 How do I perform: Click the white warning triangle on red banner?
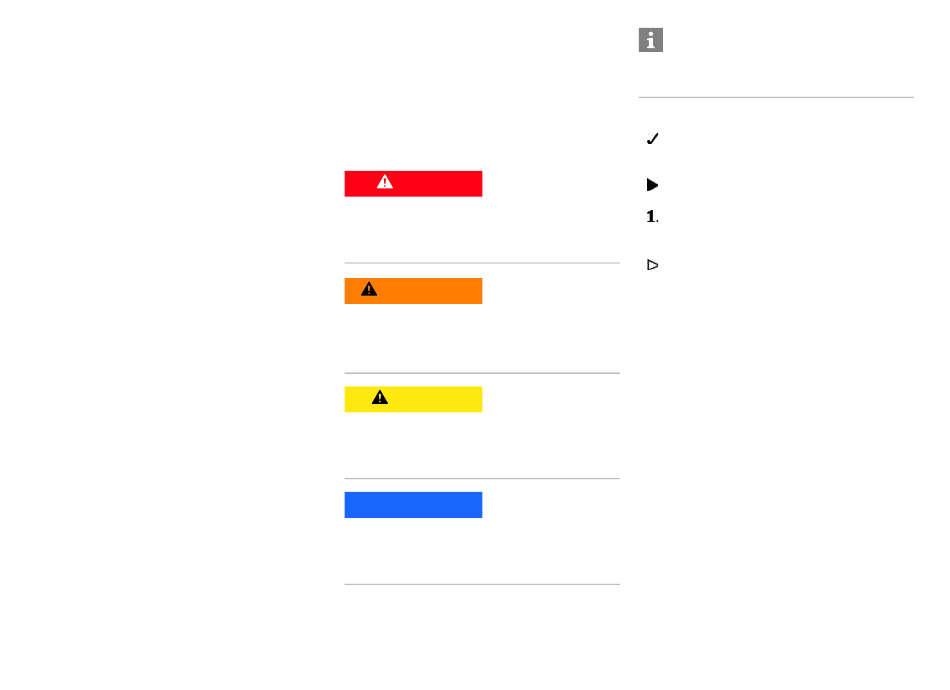(385, 182)
